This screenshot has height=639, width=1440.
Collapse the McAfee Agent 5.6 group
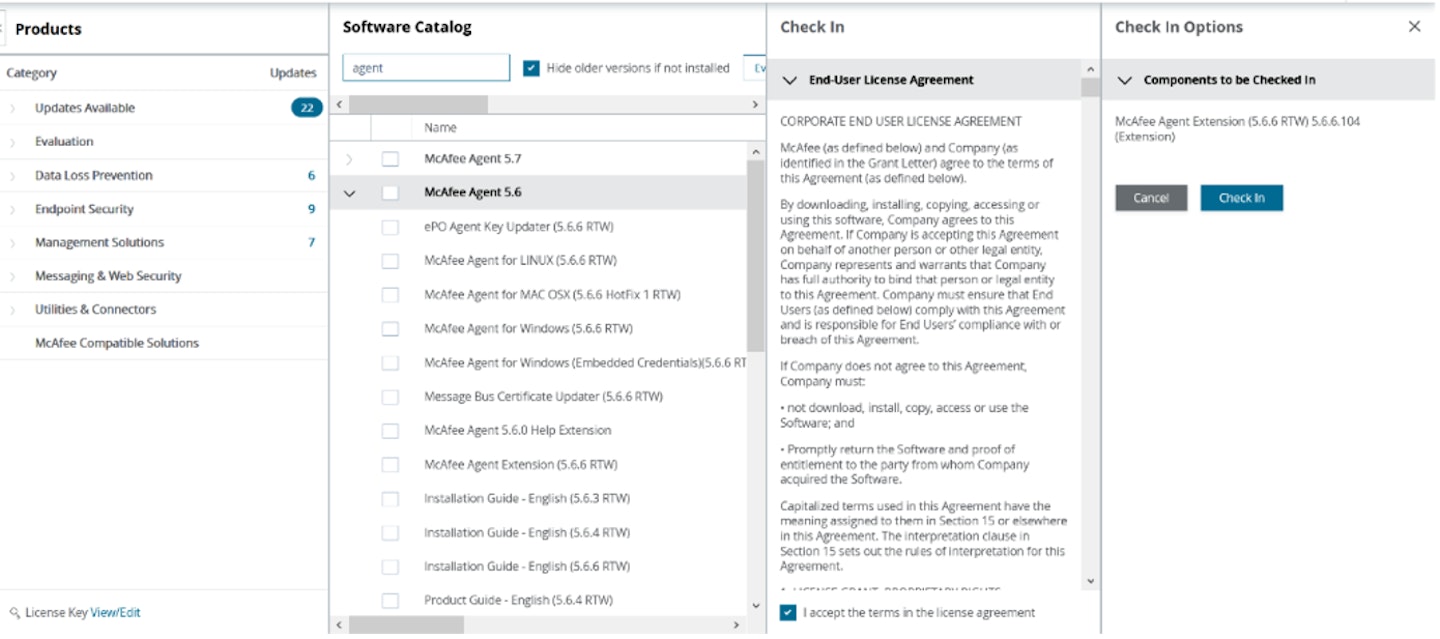tap(349, 193)
